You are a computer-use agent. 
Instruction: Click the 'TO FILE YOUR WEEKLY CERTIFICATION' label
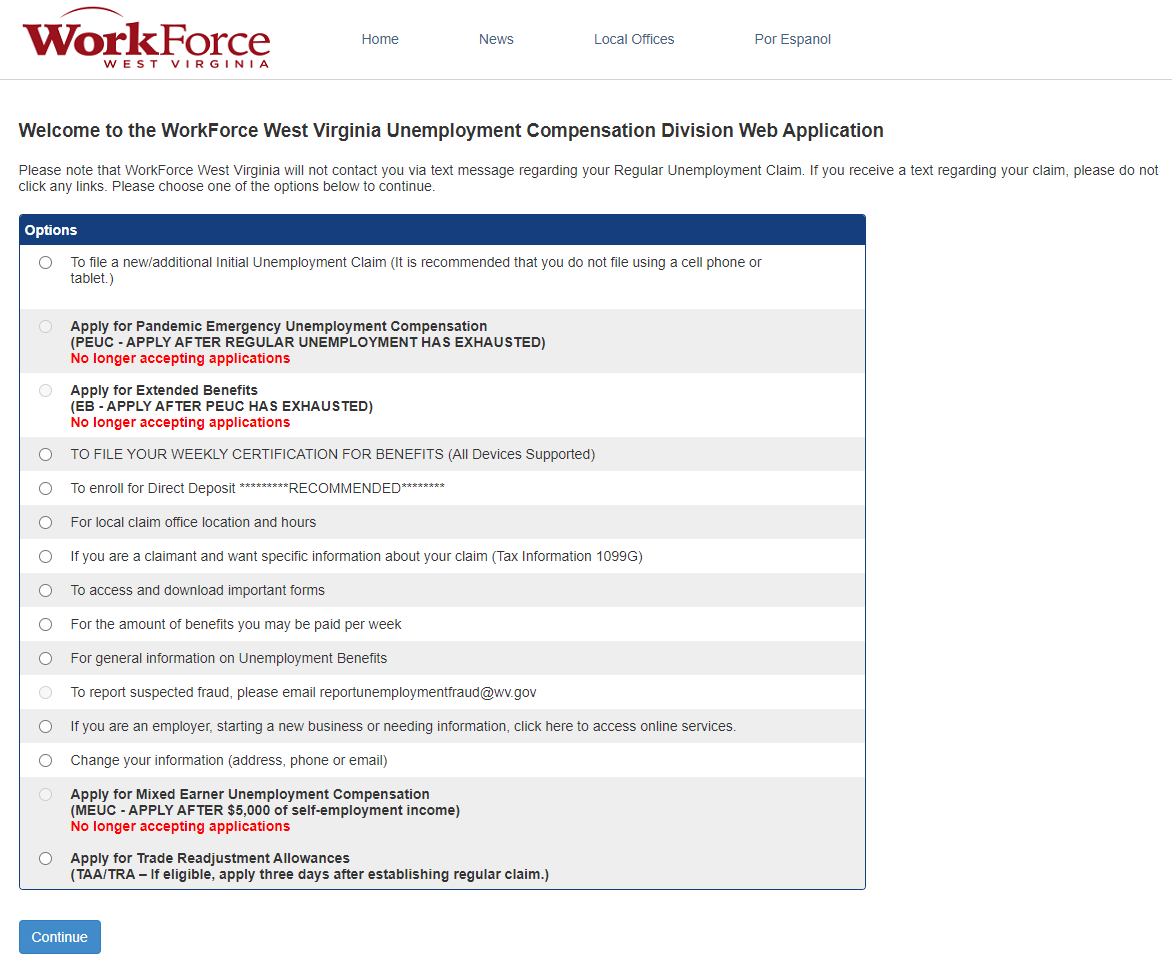coord(333,454)
